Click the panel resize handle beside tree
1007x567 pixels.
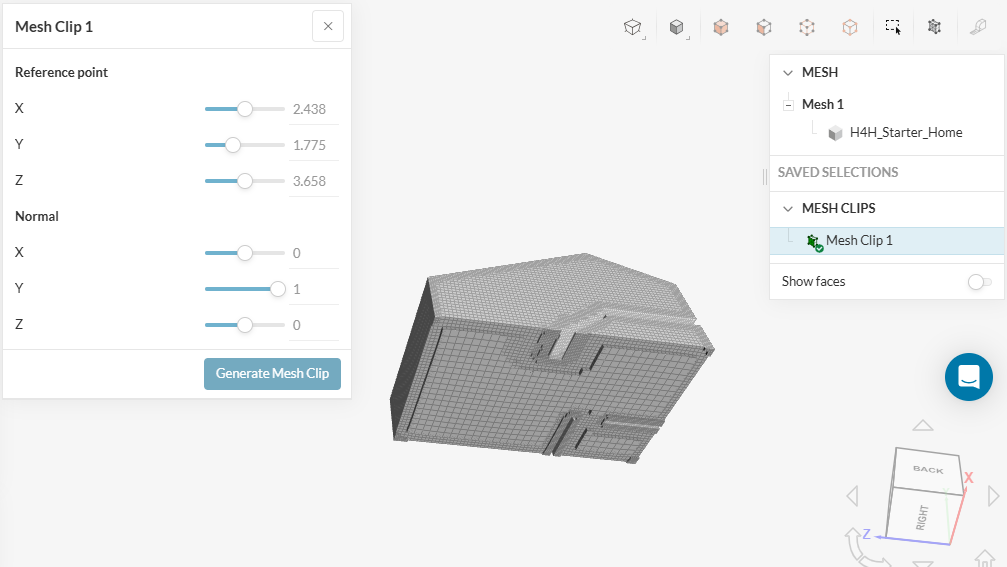coord(764,177)
